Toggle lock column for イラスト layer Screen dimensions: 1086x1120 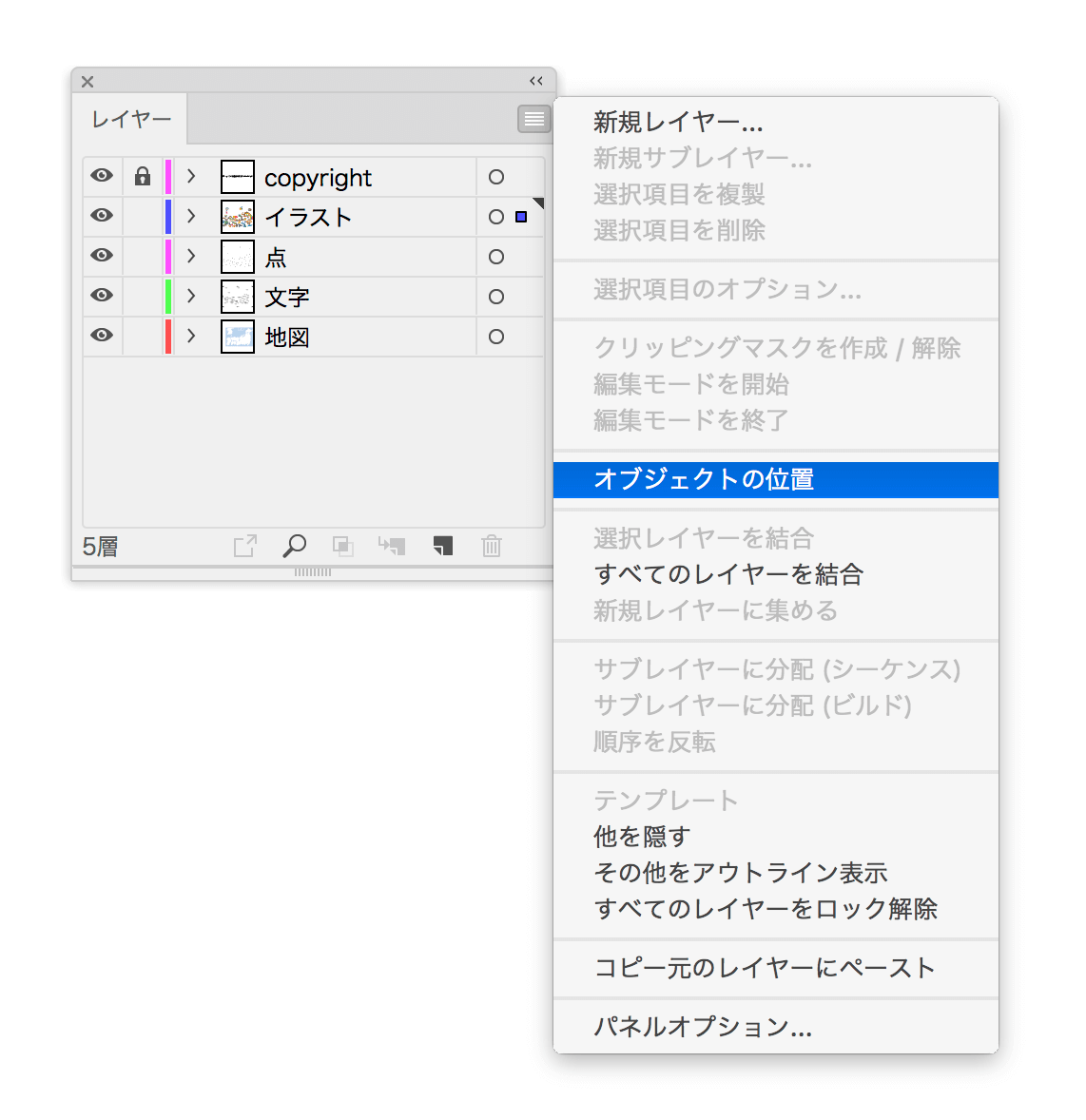pyautogui.click(x=143, y=217)
